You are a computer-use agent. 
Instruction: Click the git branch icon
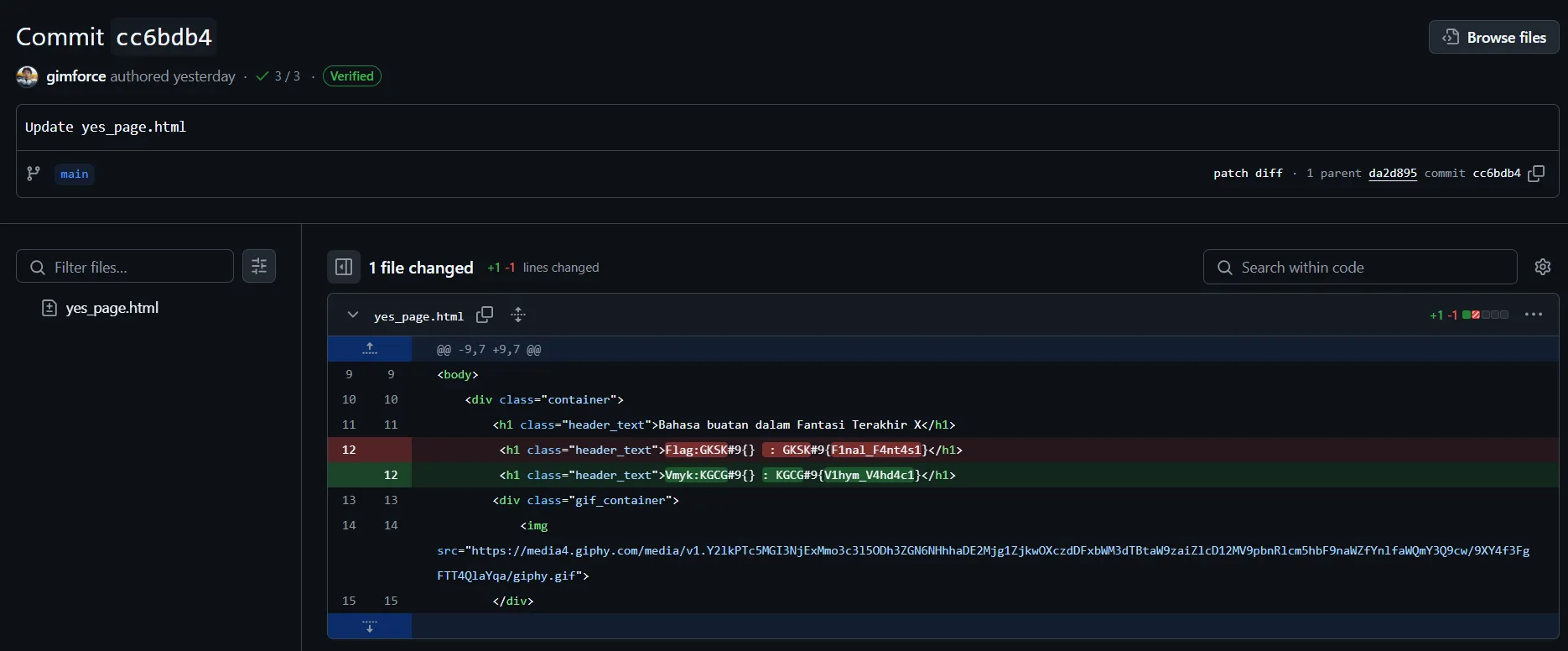coord(34,174)
